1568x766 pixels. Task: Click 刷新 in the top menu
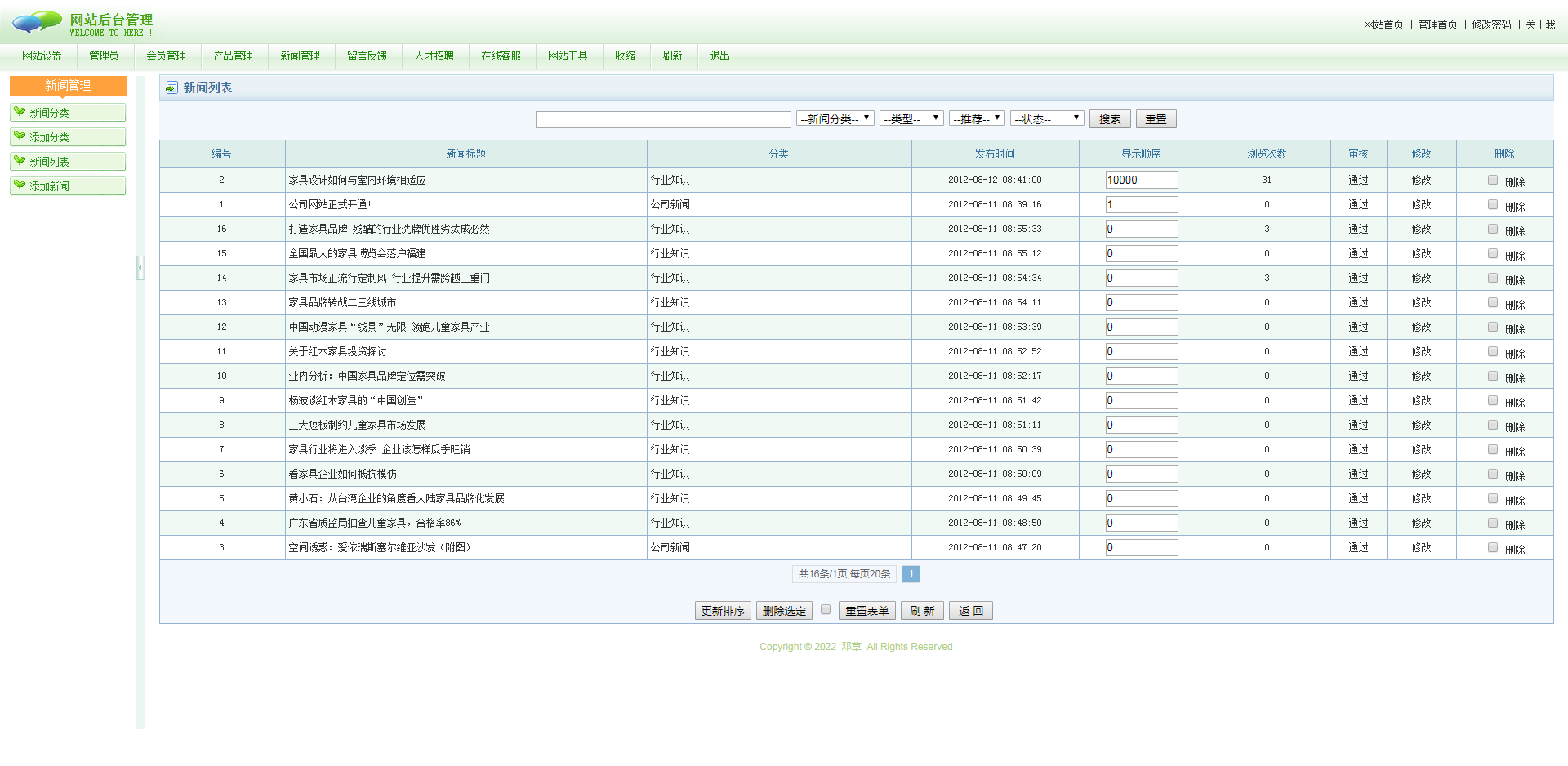tap(673, 56)
